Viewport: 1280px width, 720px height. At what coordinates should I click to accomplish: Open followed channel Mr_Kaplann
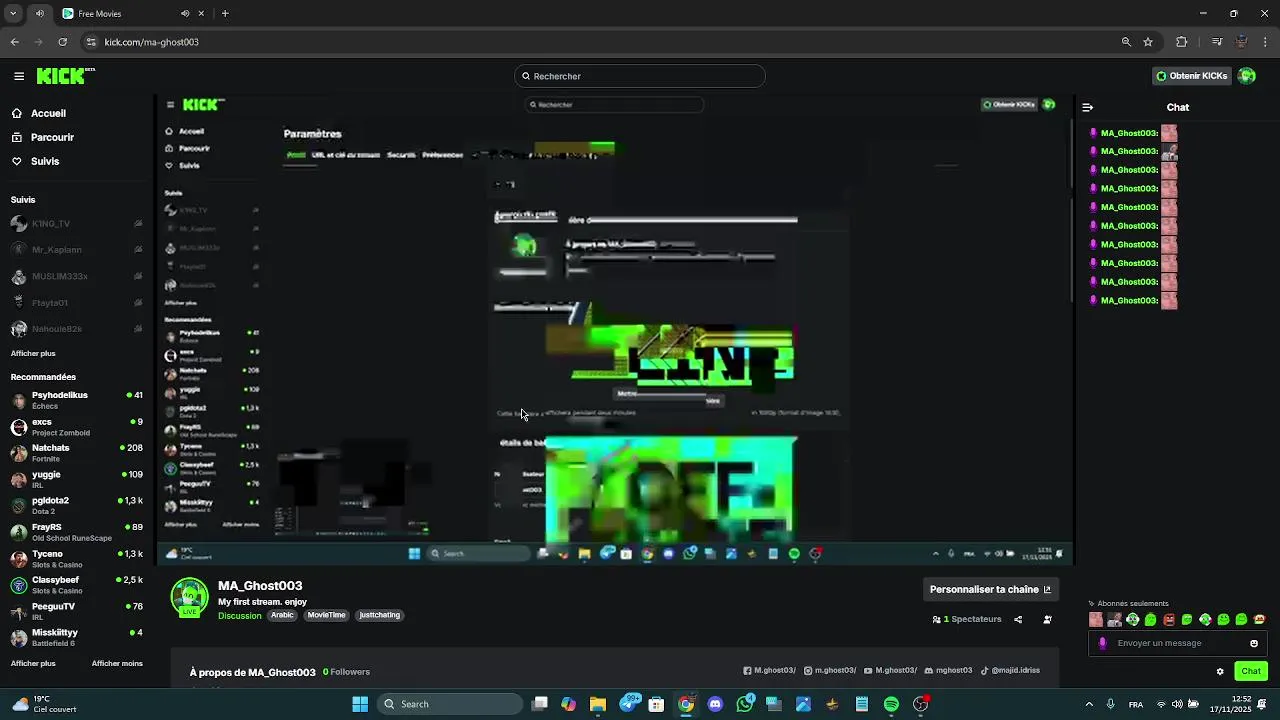tap(76, 250)
